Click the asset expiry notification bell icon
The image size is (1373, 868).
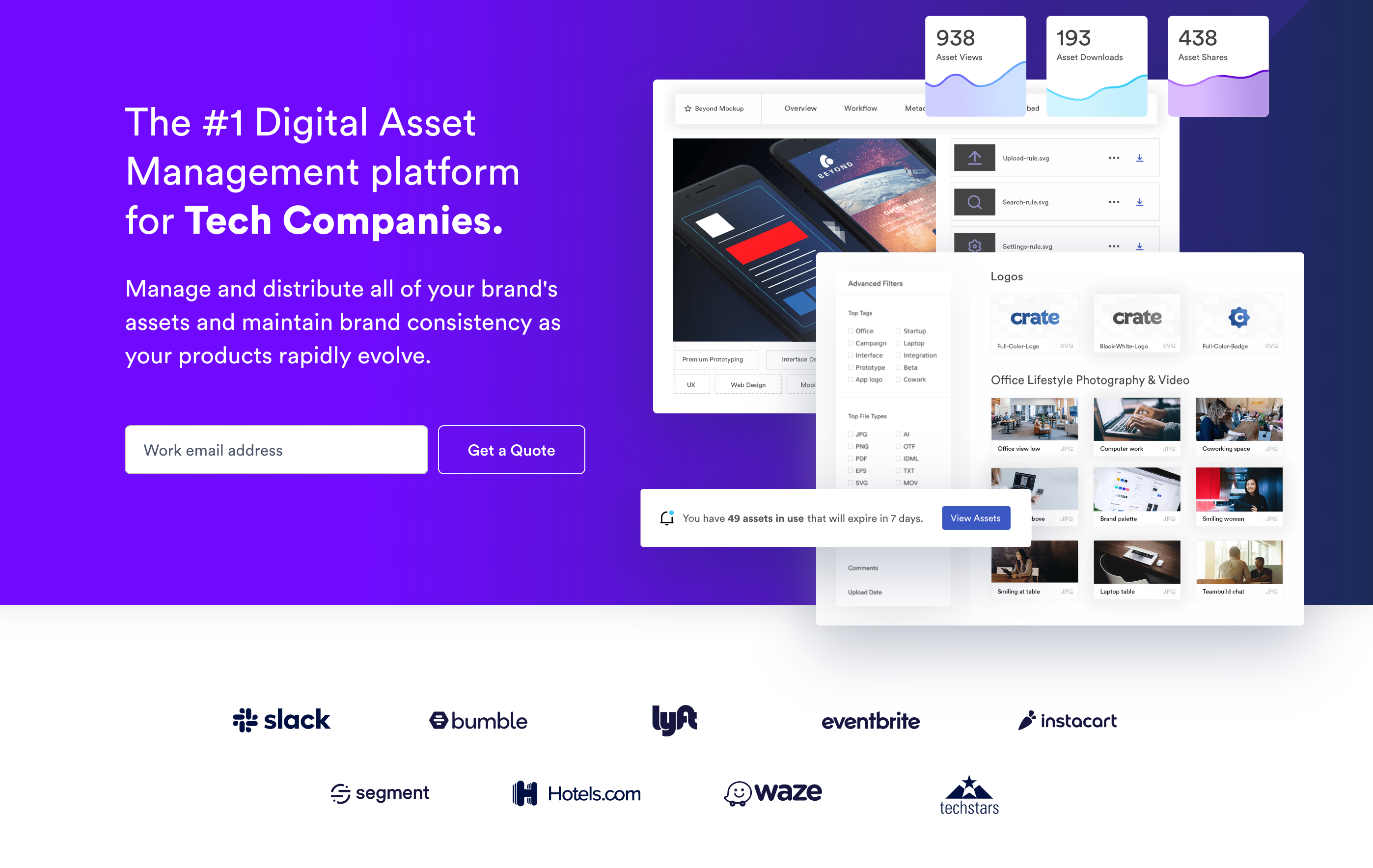[665, 517]
